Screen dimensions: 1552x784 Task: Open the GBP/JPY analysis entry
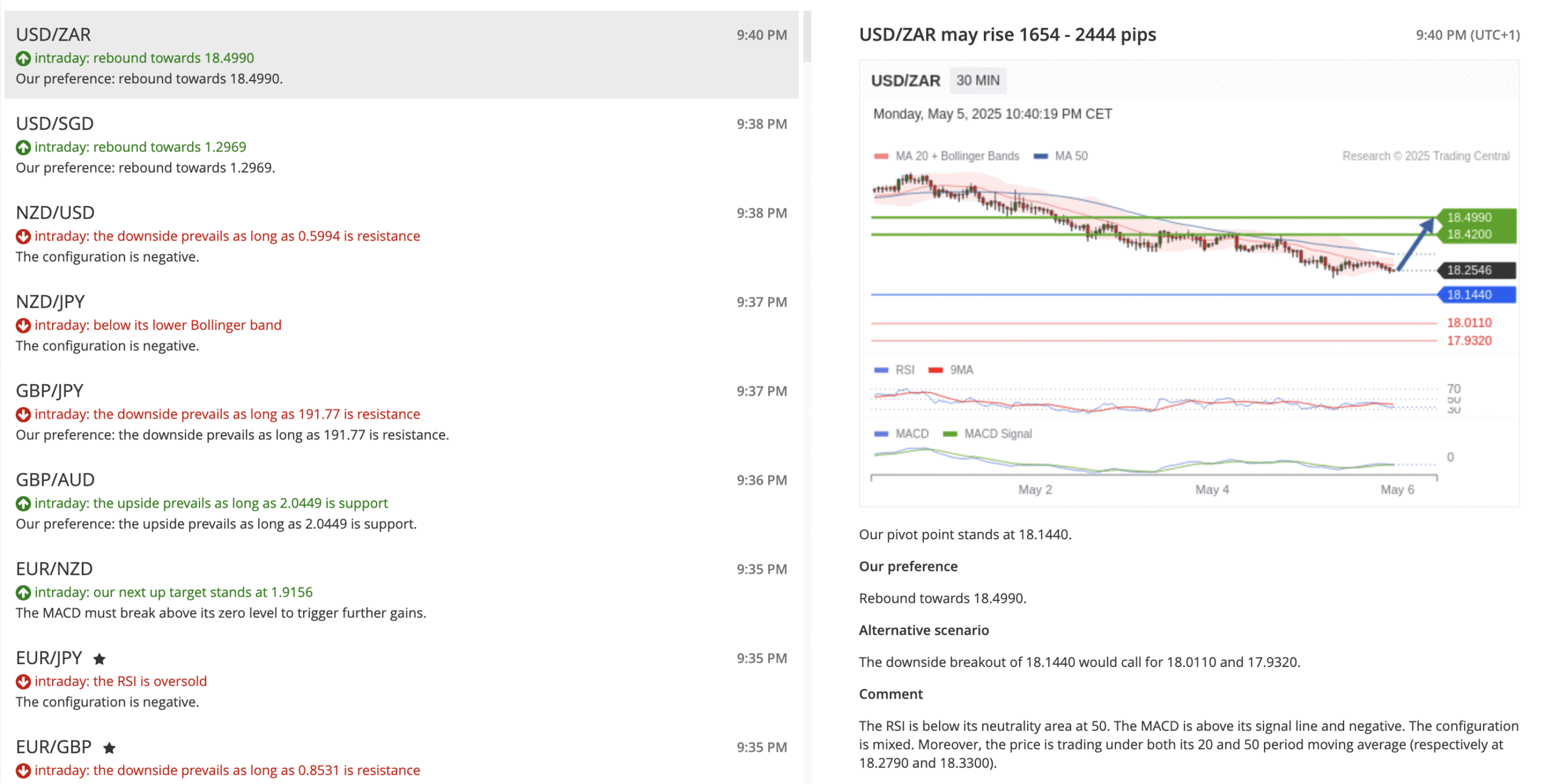coord(401,411)
